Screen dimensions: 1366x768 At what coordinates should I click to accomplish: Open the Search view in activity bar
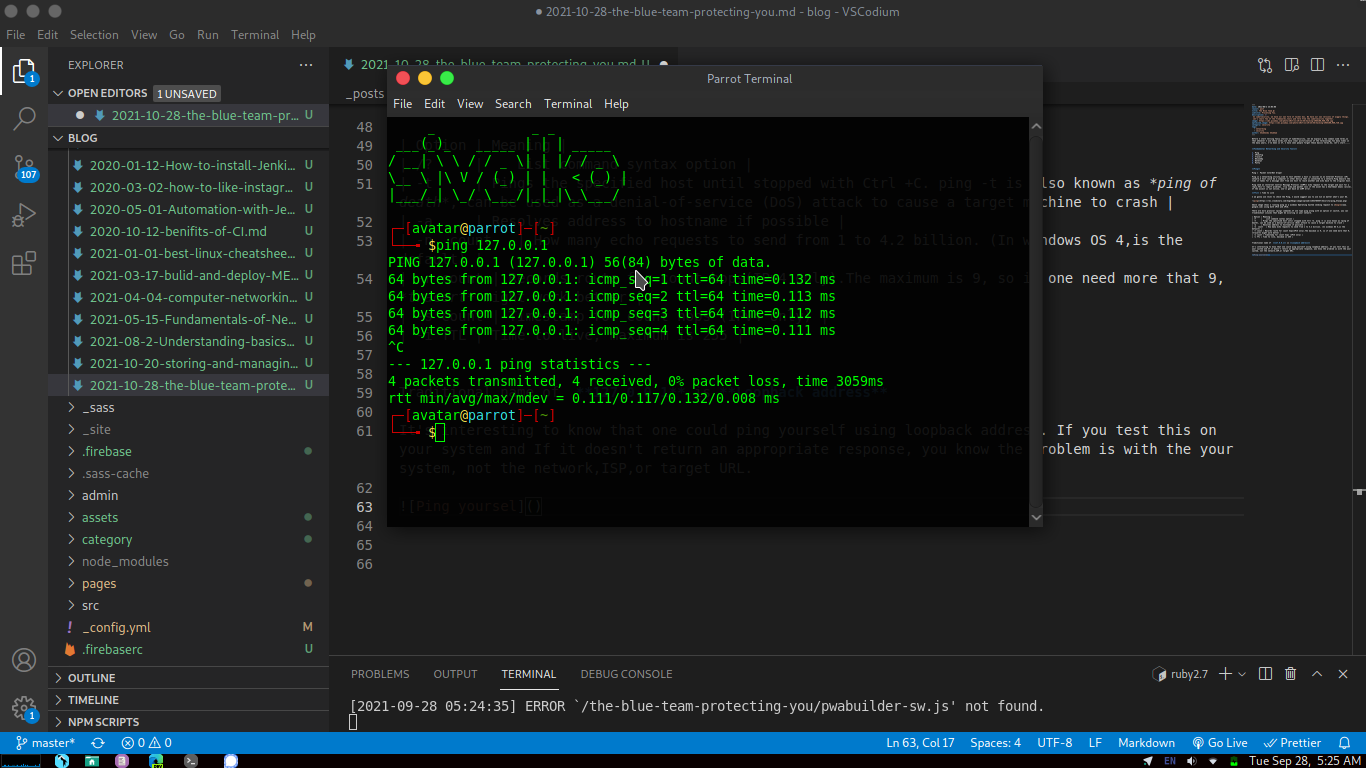[24, 120]
